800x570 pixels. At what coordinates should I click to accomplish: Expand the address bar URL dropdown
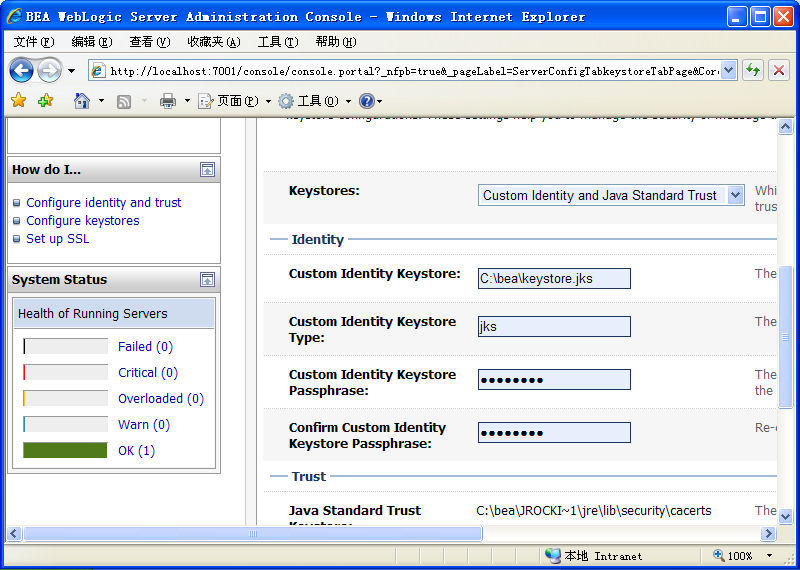coord(728,70)
